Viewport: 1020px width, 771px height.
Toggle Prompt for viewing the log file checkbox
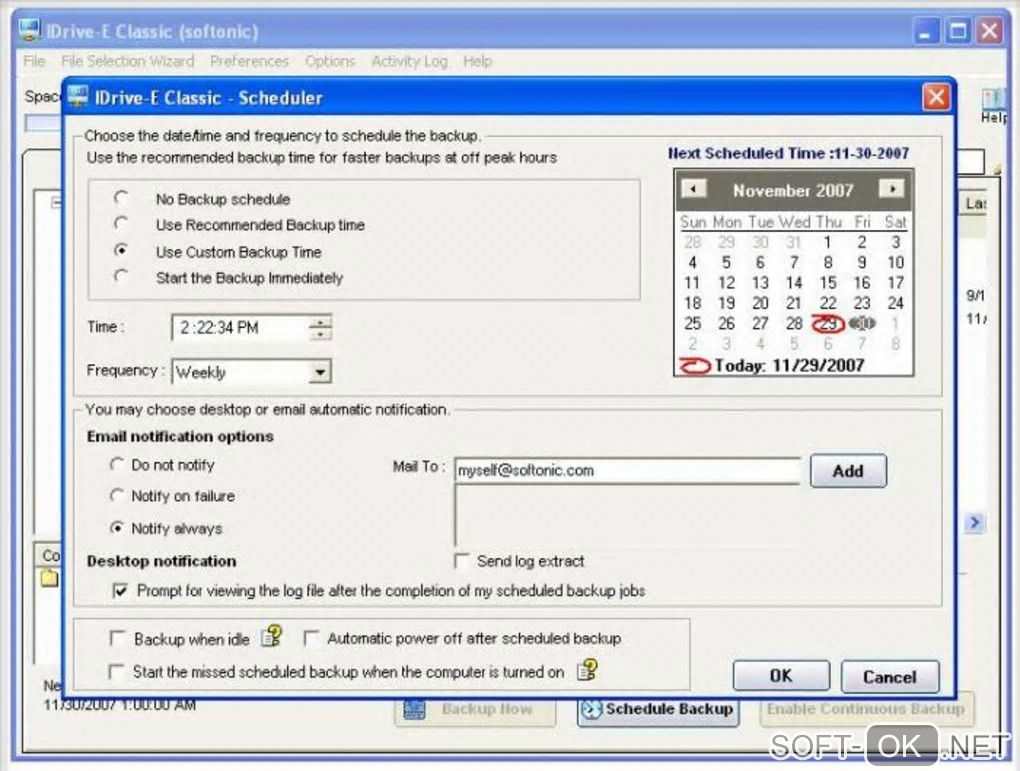point(120,591)
